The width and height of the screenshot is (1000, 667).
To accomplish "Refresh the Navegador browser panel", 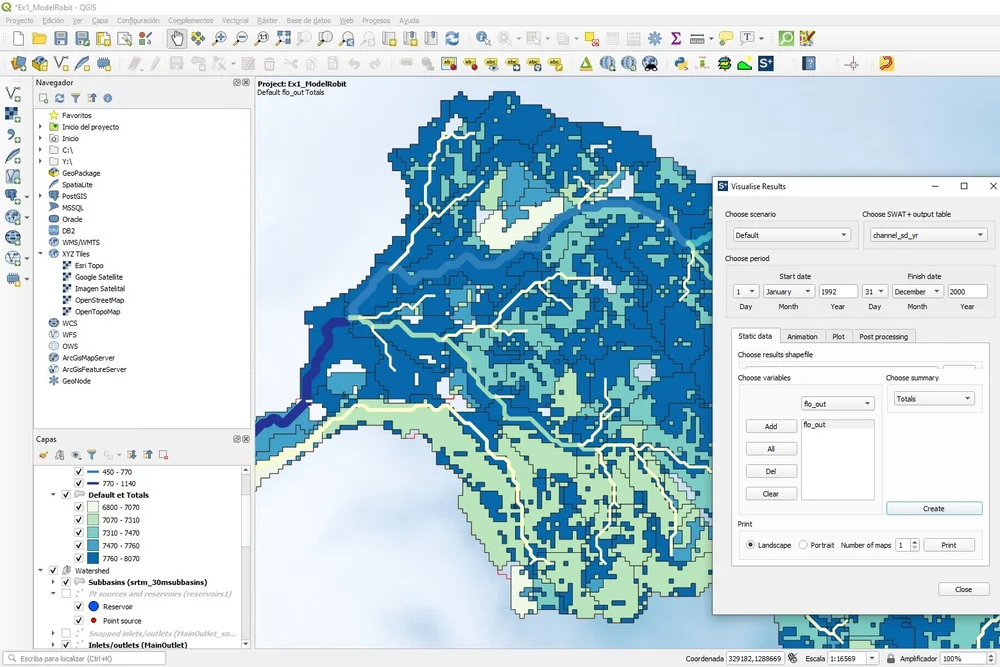I will [59, 98].
